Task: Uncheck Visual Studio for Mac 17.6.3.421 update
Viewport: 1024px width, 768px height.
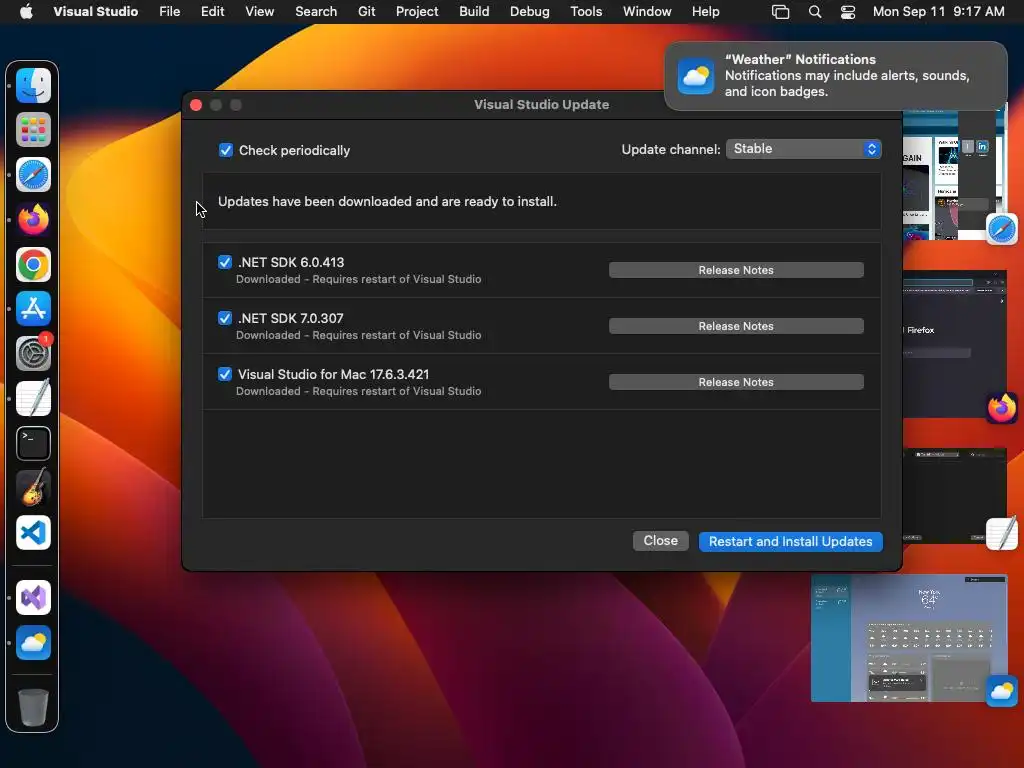Action: point(225,374)
